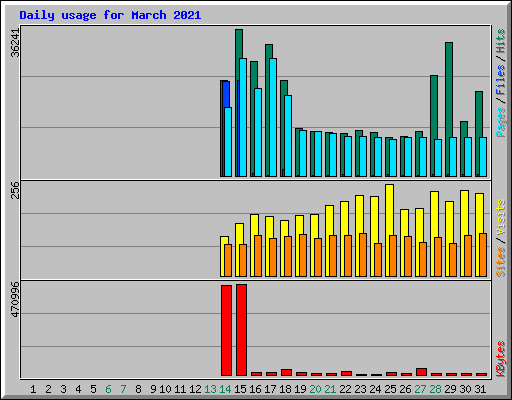Click the 'Pages' legend text

pos(500,122)
